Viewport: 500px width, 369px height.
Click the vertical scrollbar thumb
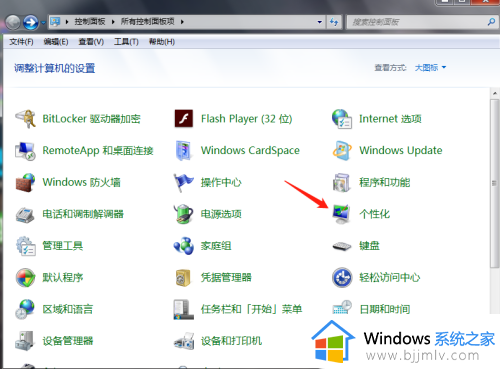(x=495, y=183)
